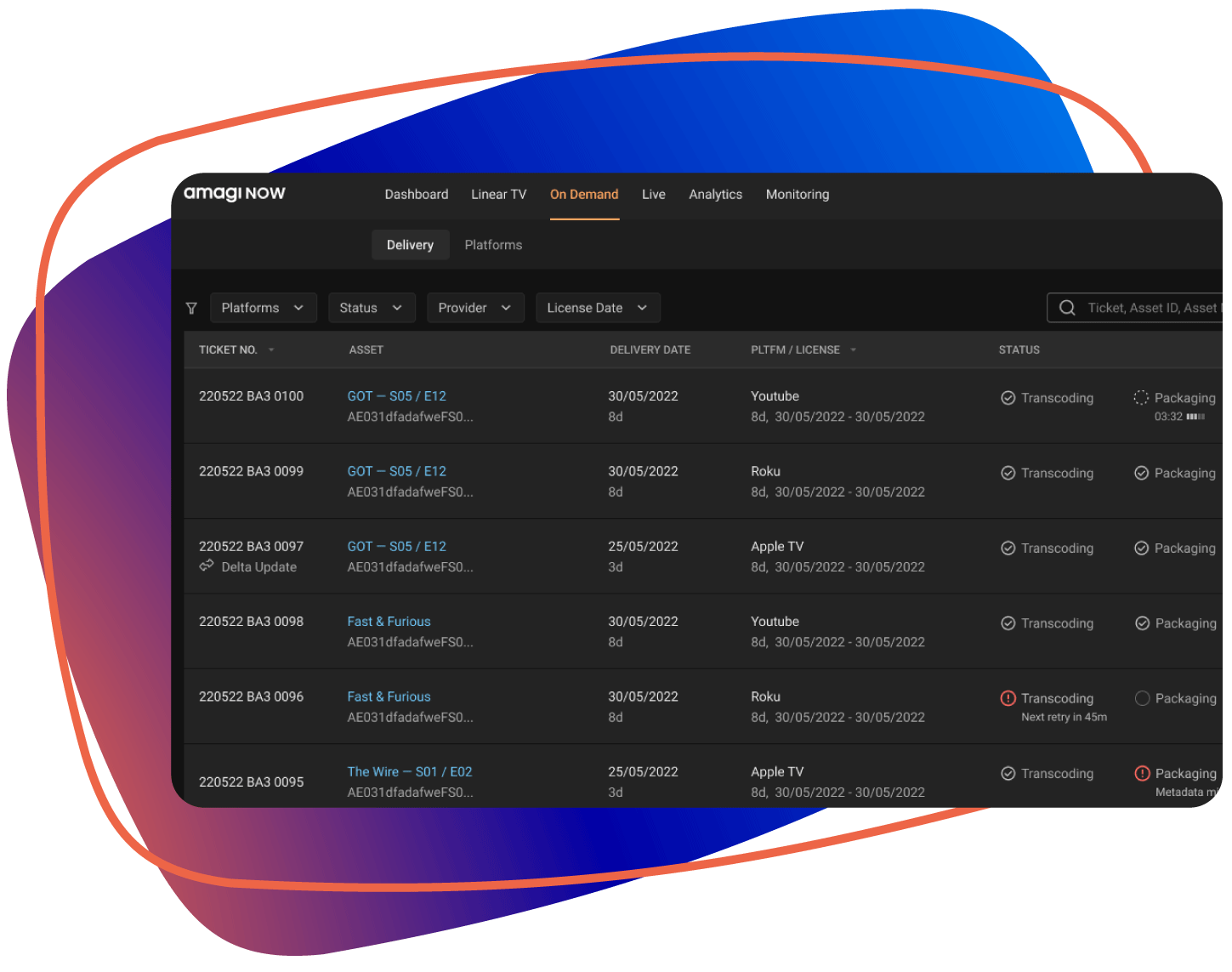Go to Dashboard nav item
The height and width of the screenshot is (972, 1232).
tap(417, 195)
